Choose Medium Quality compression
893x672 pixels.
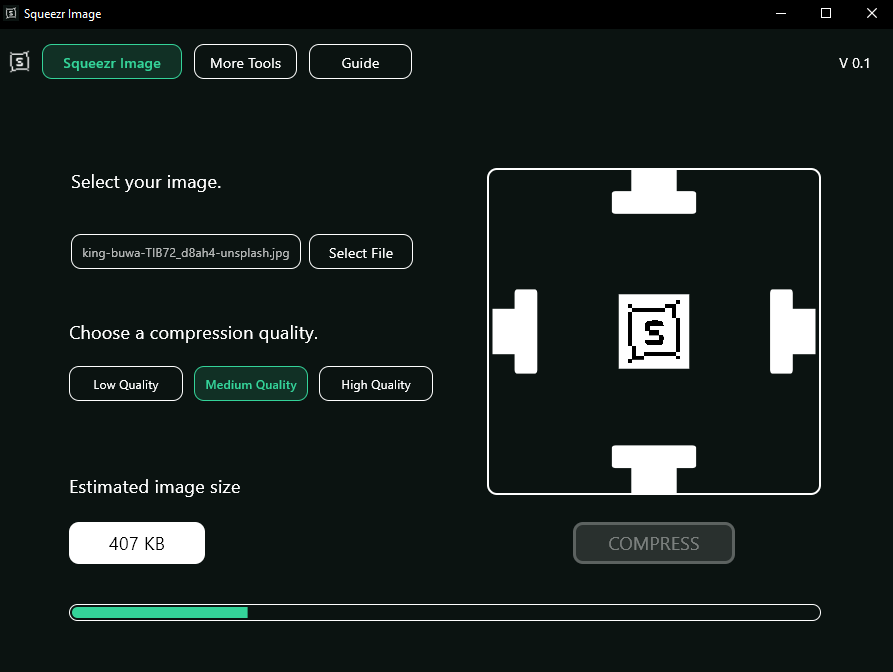pos(251,384)
